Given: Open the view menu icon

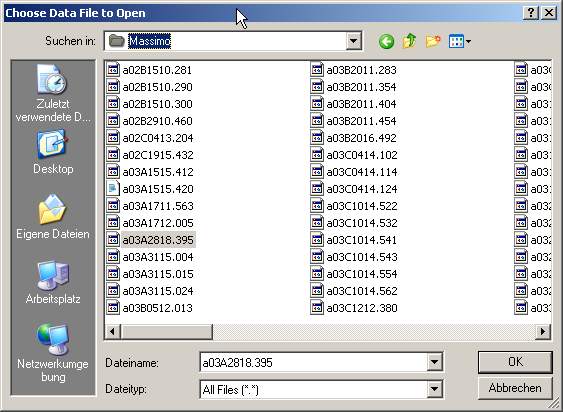Looking at the screenshot, I should 460,42.
